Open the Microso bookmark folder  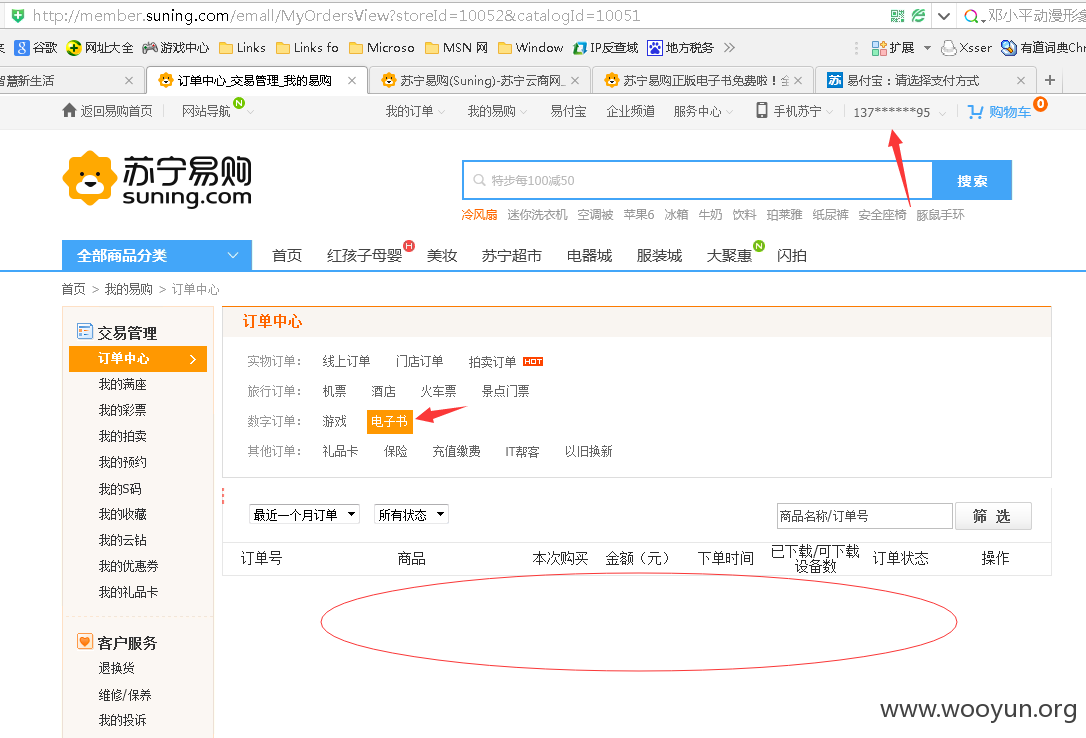pos(382,48)
